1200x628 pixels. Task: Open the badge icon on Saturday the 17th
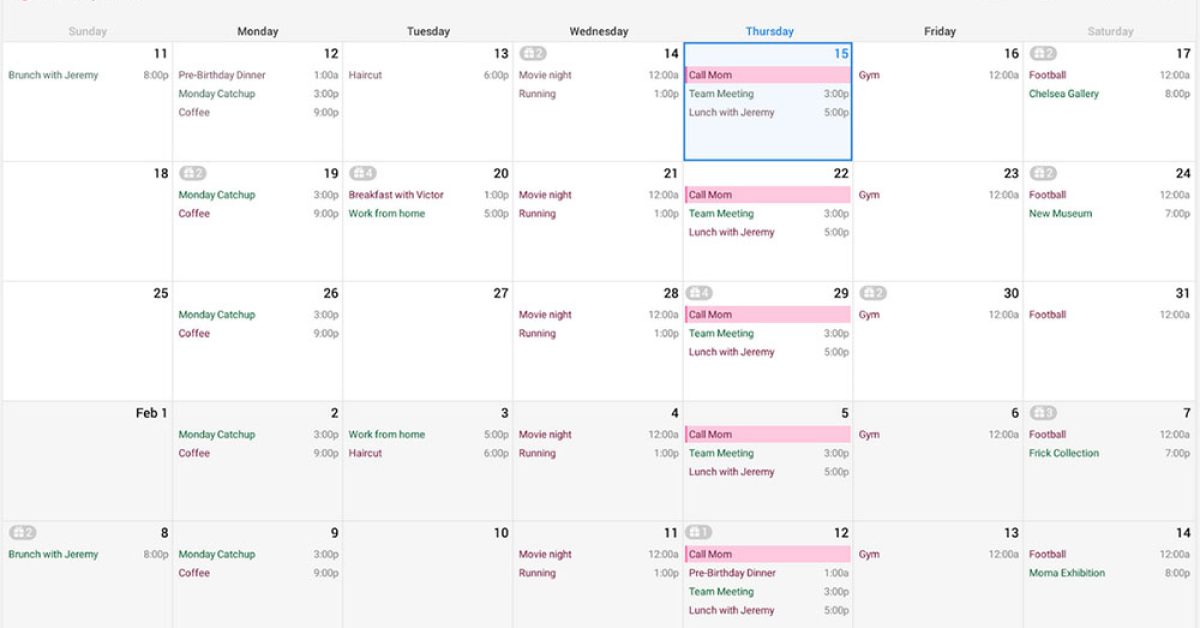point(1043,54)
